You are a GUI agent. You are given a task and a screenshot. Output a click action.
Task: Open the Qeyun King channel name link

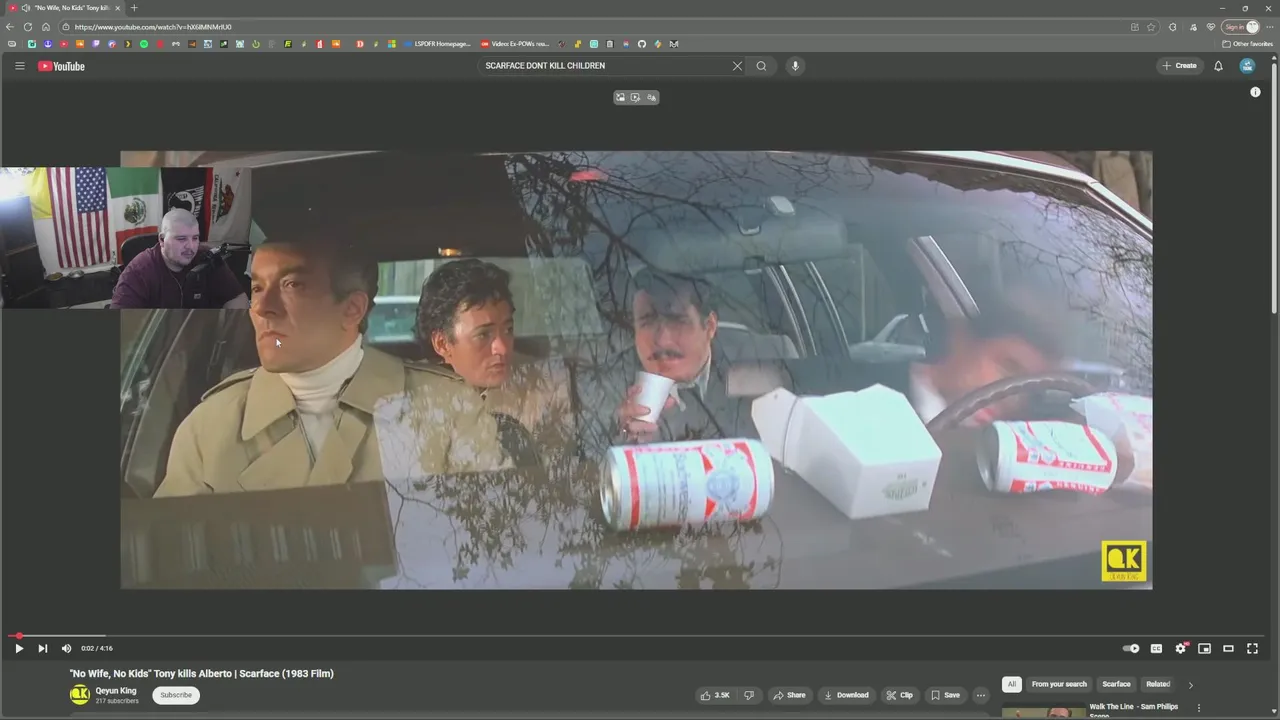(x=116, y=691)
